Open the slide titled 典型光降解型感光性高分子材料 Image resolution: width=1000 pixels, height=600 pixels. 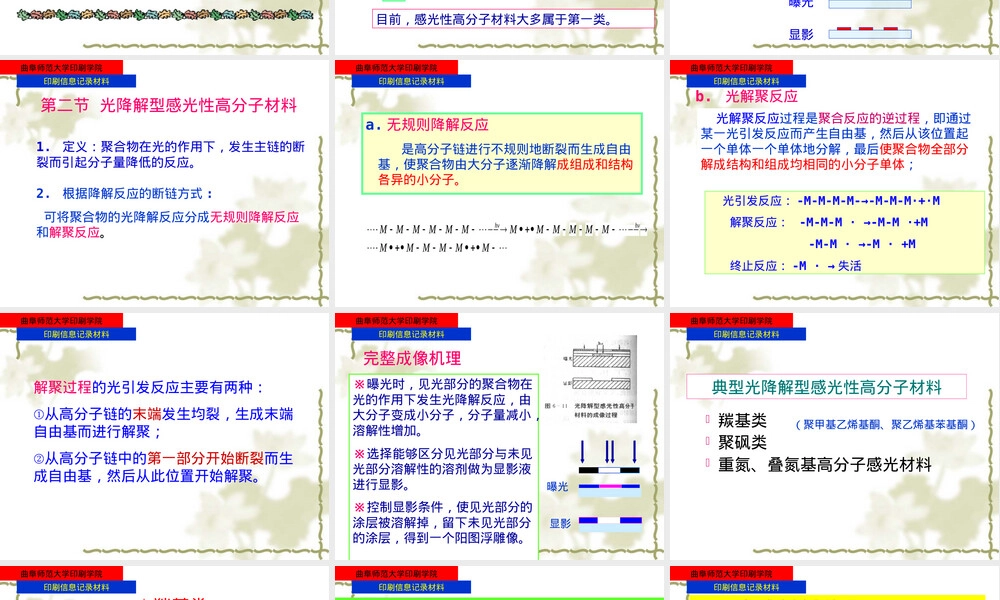click(834, 436)
